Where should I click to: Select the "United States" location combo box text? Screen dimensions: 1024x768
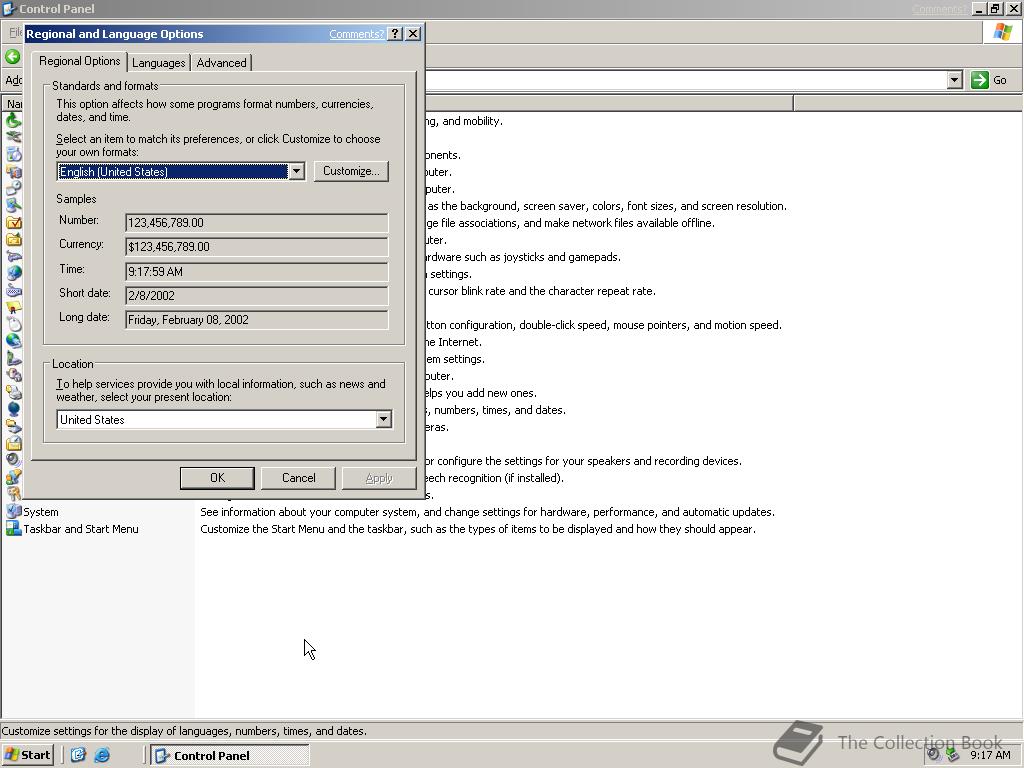(x=92, y=420)
